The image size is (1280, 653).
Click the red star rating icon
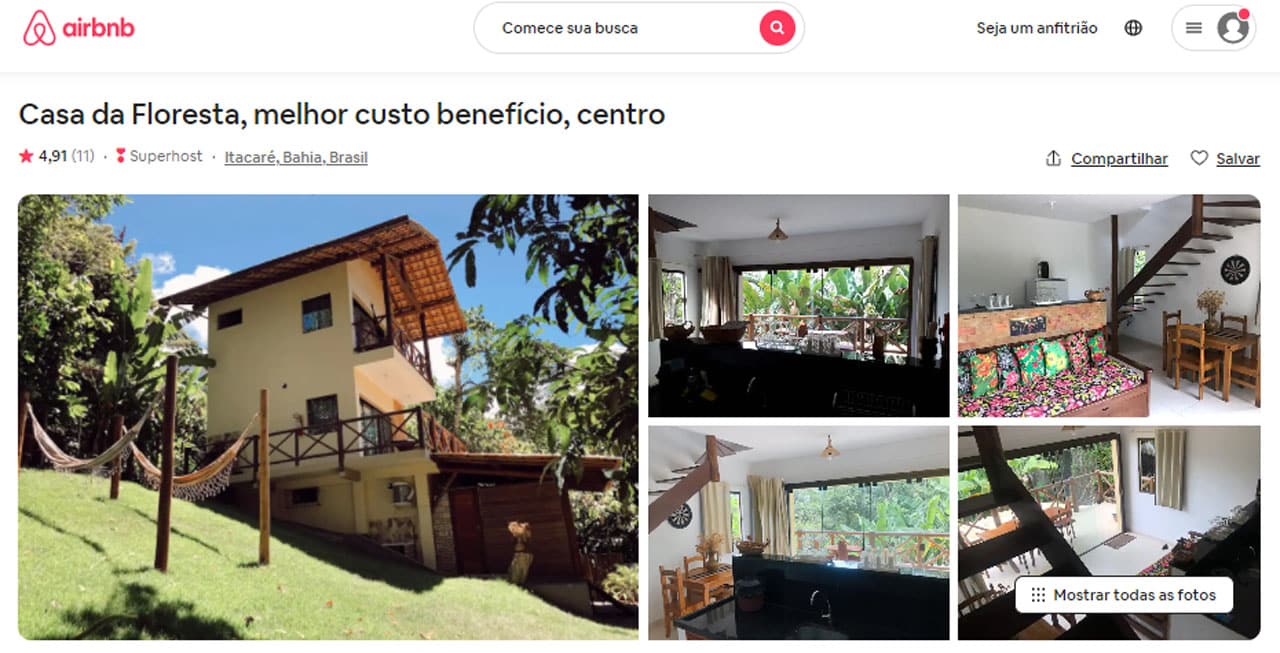[26, 156]
